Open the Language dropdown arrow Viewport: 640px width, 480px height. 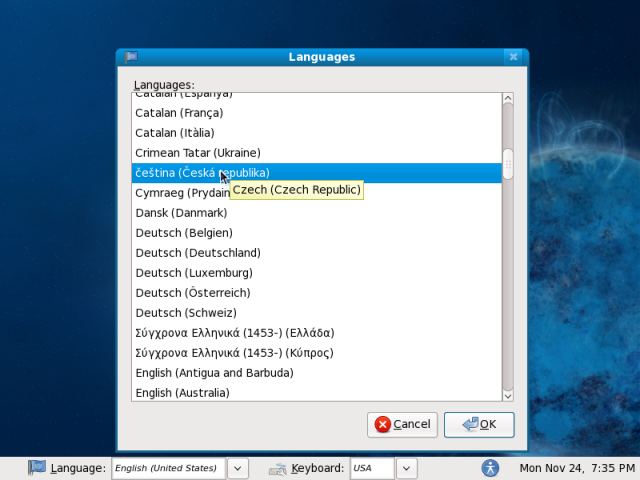(x=238, y=467)
